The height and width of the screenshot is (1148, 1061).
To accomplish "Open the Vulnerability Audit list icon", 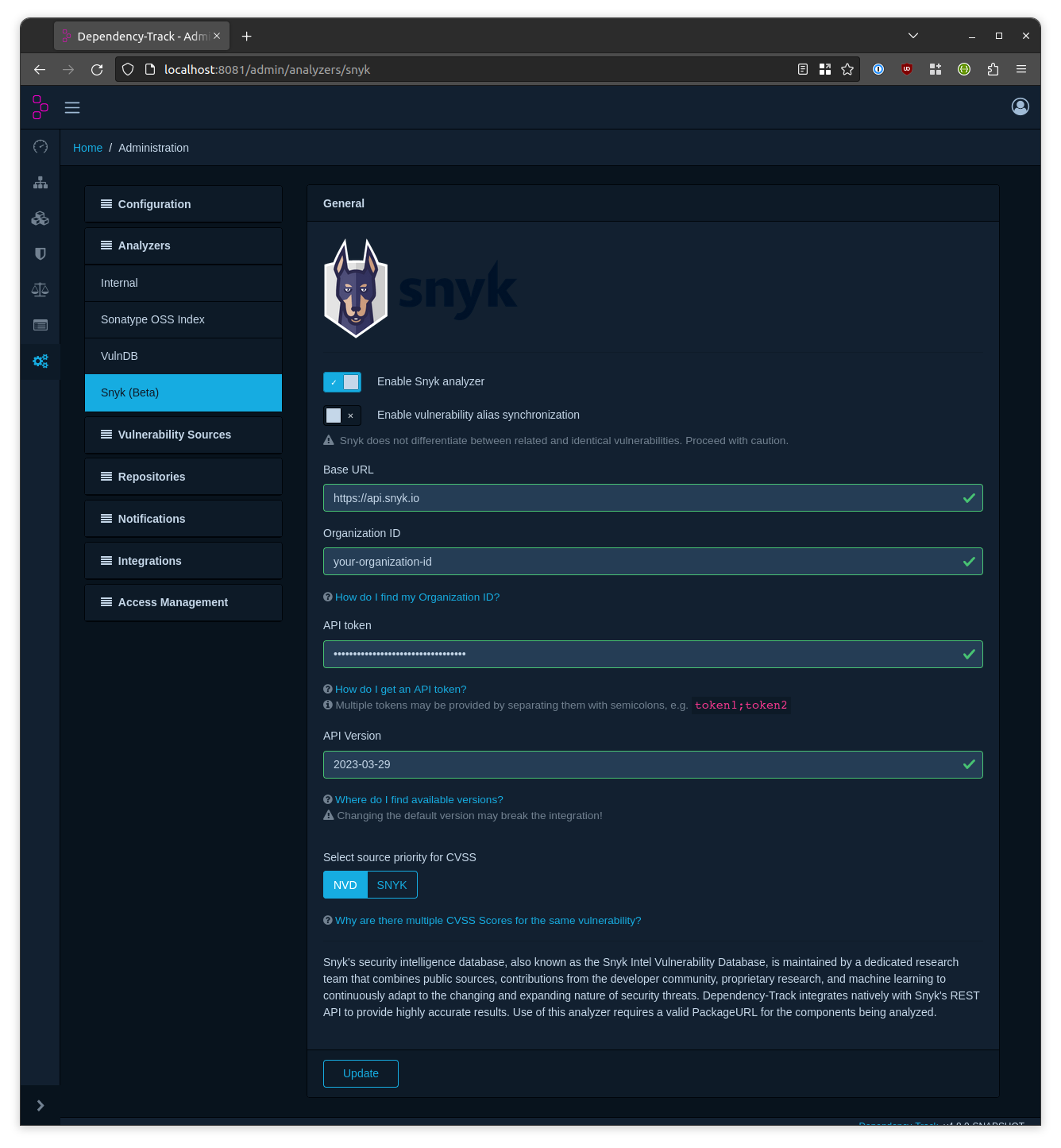I will 40,325.
